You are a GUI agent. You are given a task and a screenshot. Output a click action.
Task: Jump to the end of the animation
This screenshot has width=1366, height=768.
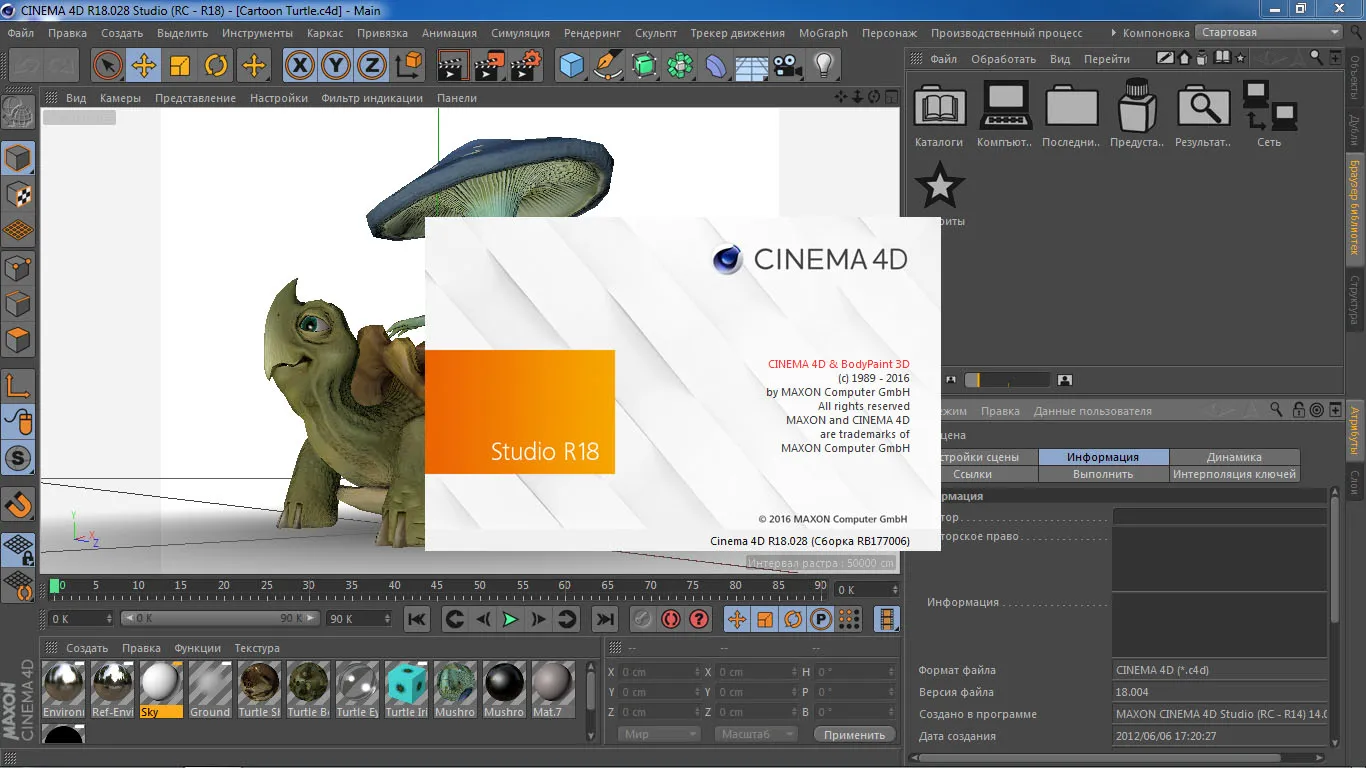604,619
